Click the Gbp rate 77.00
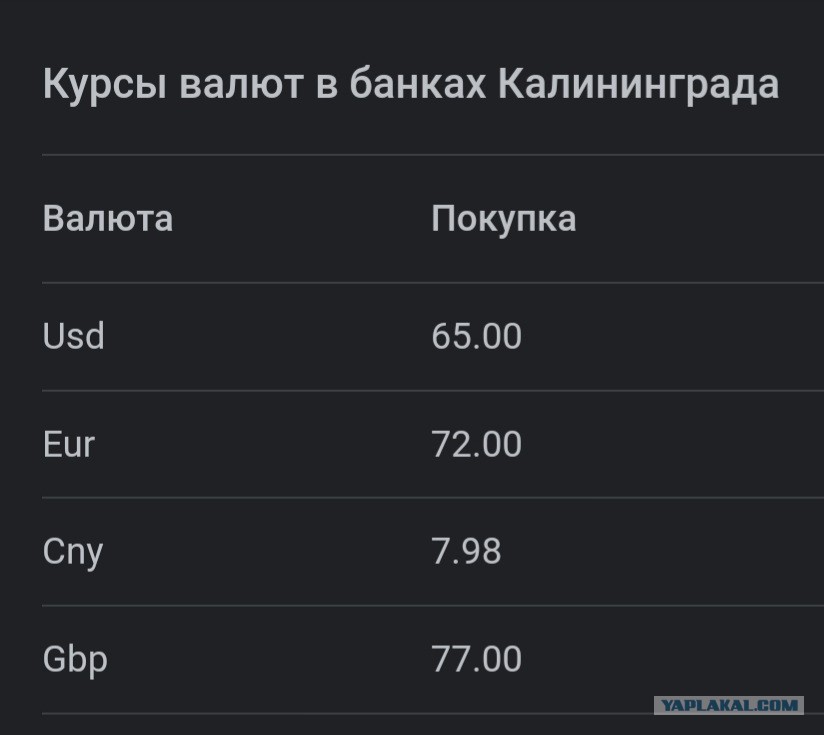This screenshot has width=824, height=735. click(476, 659)
